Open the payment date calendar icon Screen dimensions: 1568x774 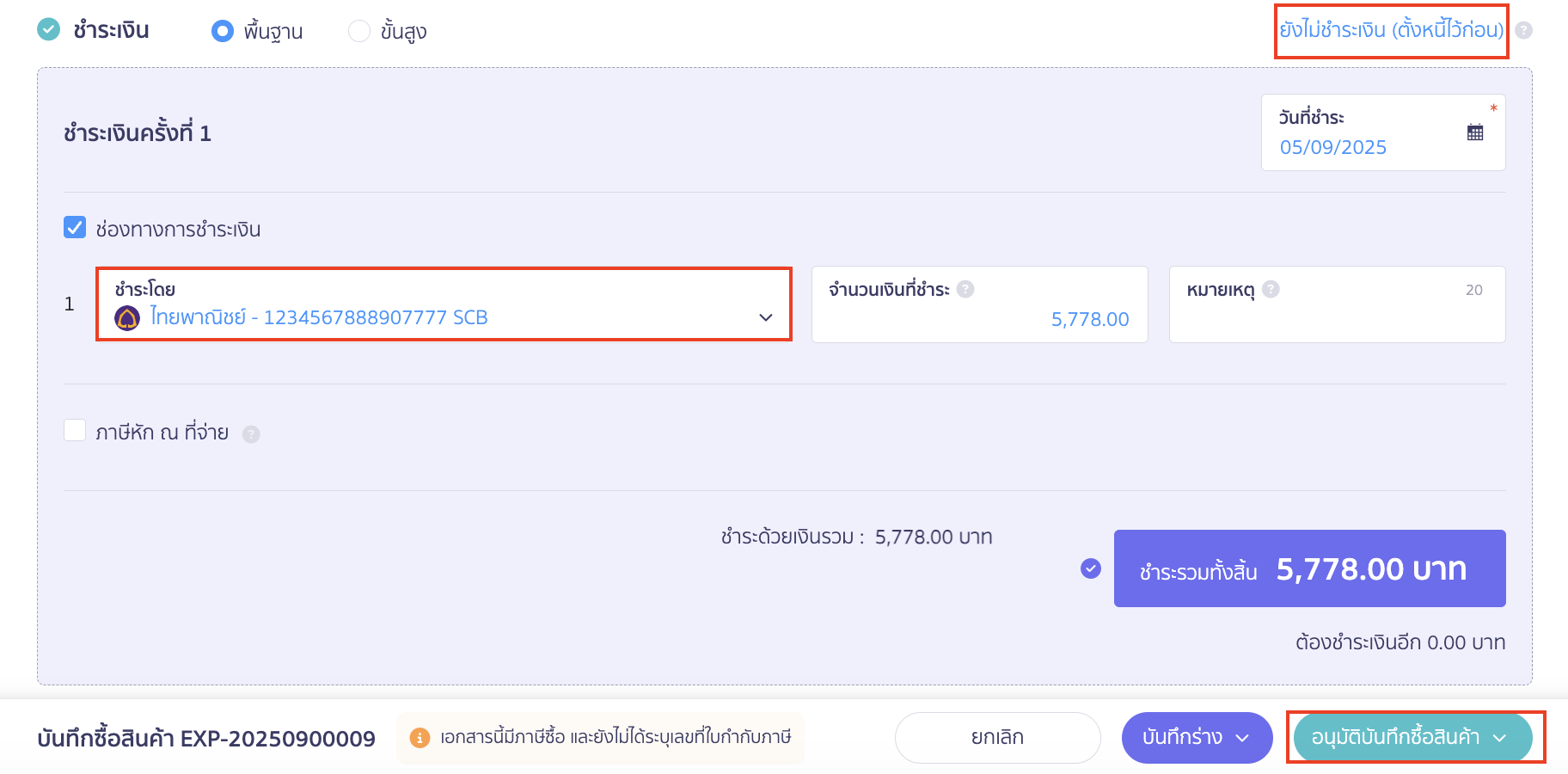[1474, 131]
